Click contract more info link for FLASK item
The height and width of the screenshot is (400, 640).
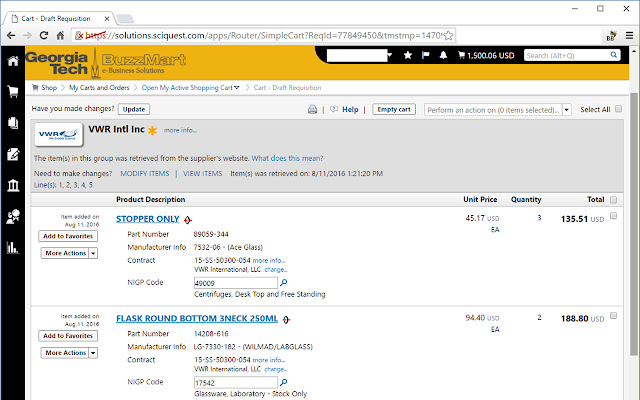coord(269,360)
